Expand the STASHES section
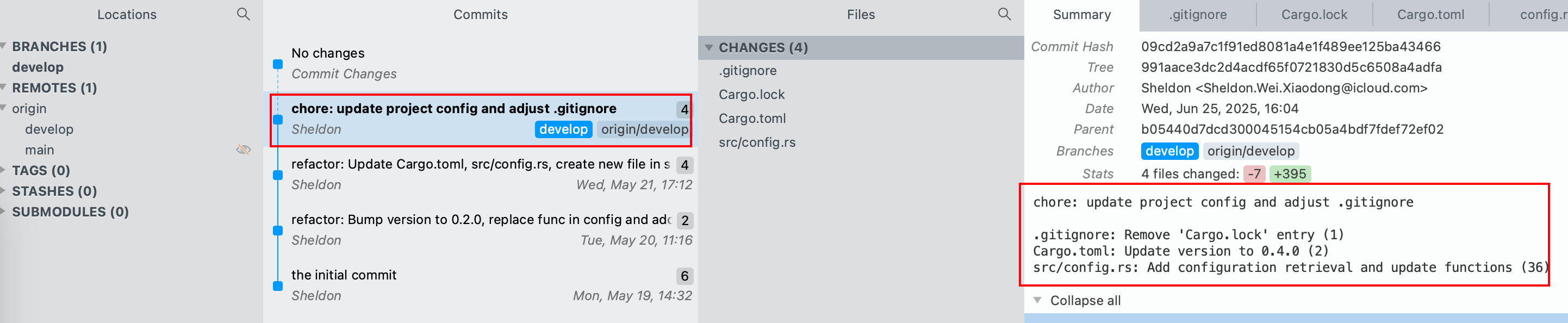Viewport: 1568px width, 323px height. point(4,191)
